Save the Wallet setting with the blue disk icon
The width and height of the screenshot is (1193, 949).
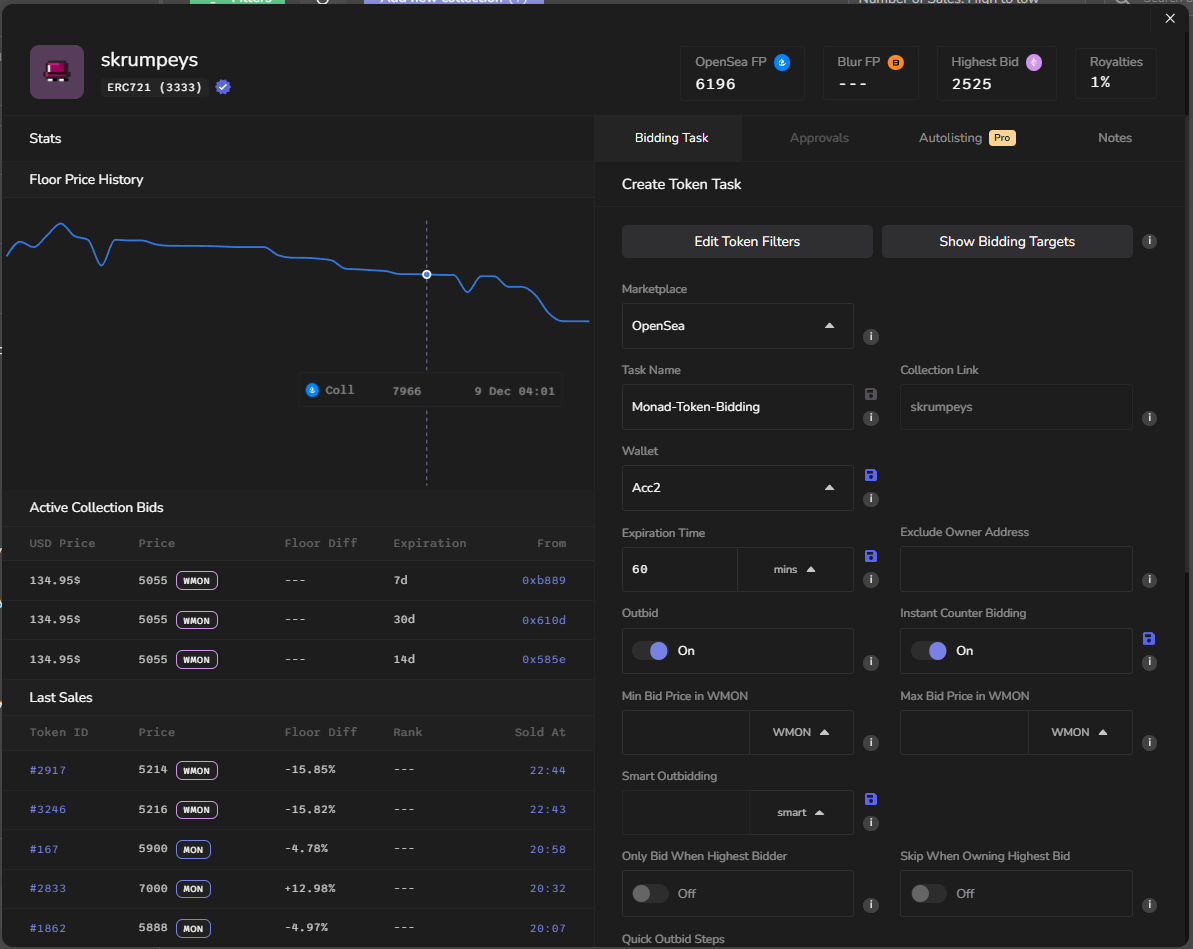pyautogui.click(x=870, y=475)
